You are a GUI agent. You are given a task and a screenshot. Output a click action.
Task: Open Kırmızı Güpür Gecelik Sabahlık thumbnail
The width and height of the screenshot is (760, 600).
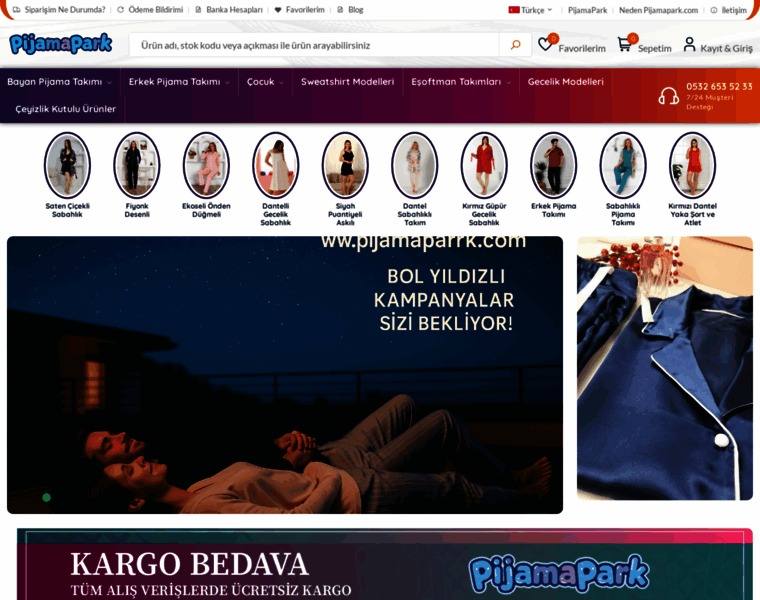click(x=484, y=165)
